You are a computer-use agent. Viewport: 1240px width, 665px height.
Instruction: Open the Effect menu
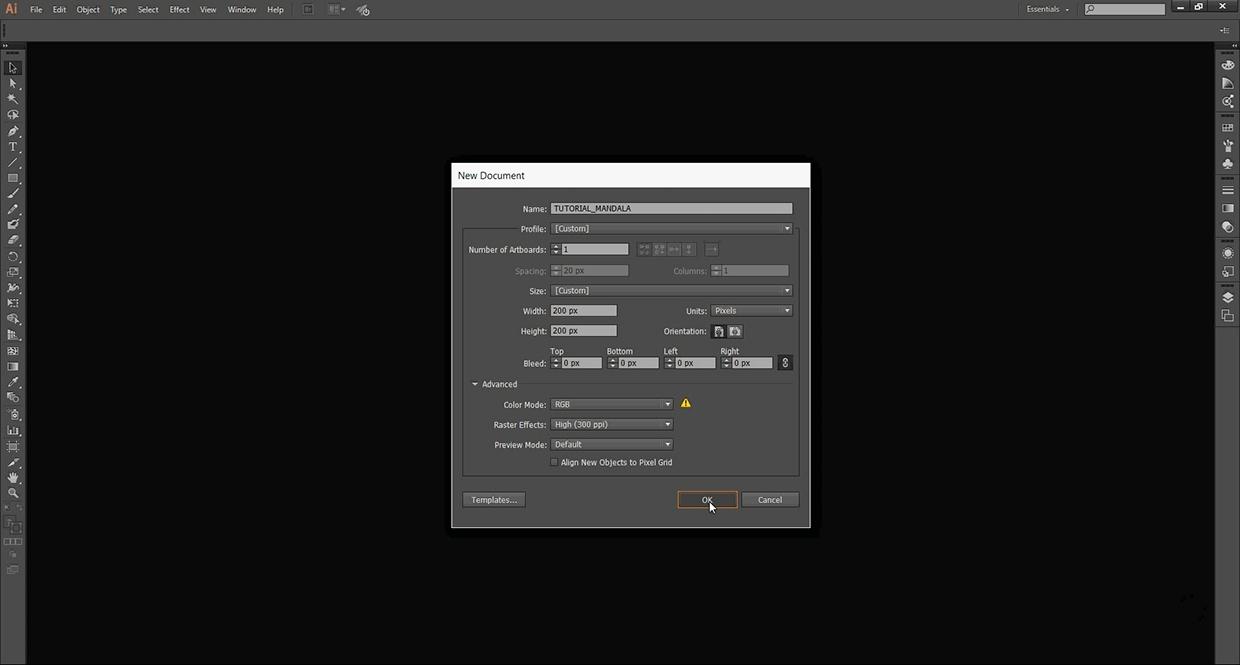click(x=179, y=9)
